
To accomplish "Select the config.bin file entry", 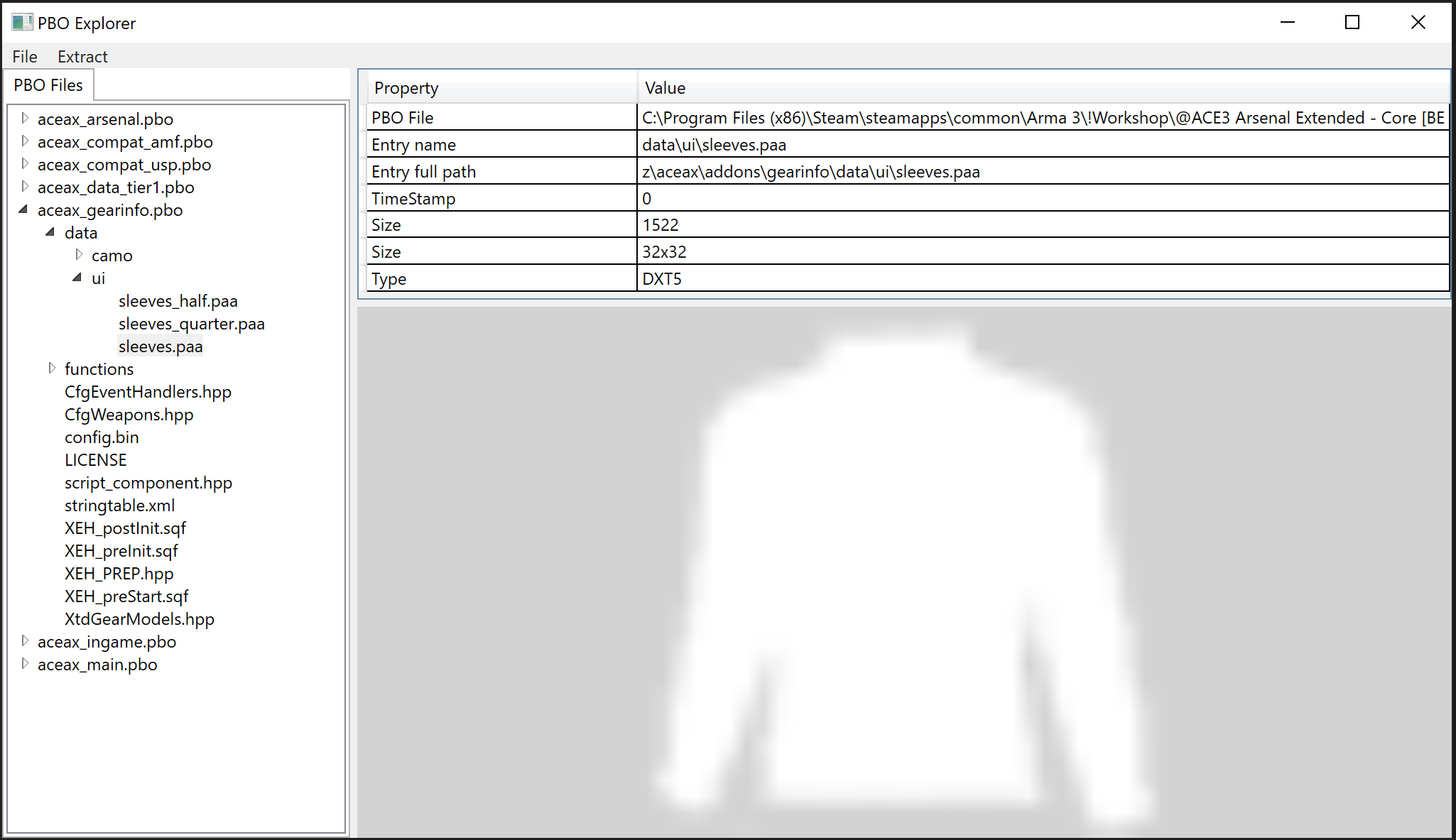I will coord(102,437).
